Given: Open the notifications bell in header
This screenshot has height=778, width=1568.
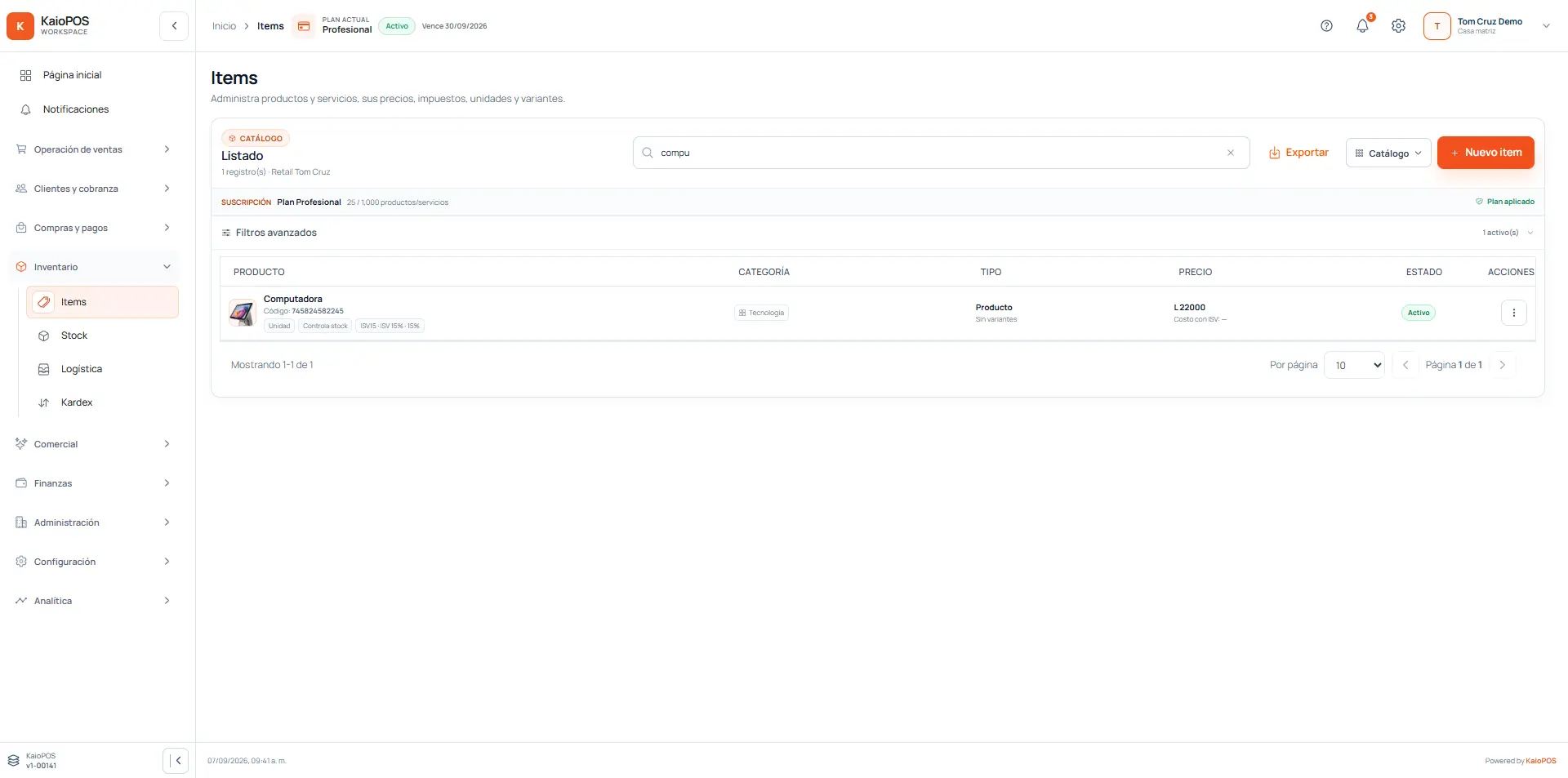Looking at the screenshot, I should click(1362, 26).
